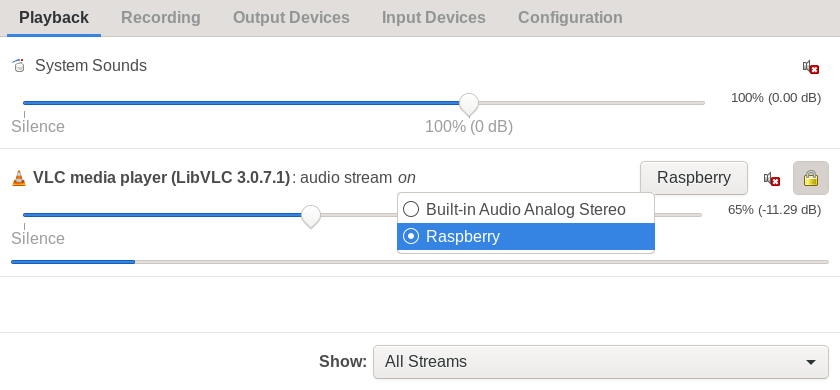Click the VLC volume slider handle
This screenshot has height=390, width=840.
tap(311, 216)
